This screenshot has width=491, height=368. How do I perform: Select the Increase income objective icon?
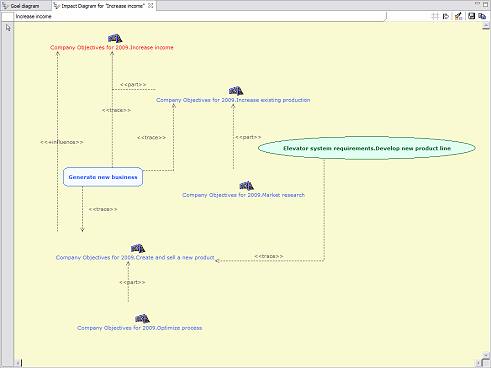[115, 38]
